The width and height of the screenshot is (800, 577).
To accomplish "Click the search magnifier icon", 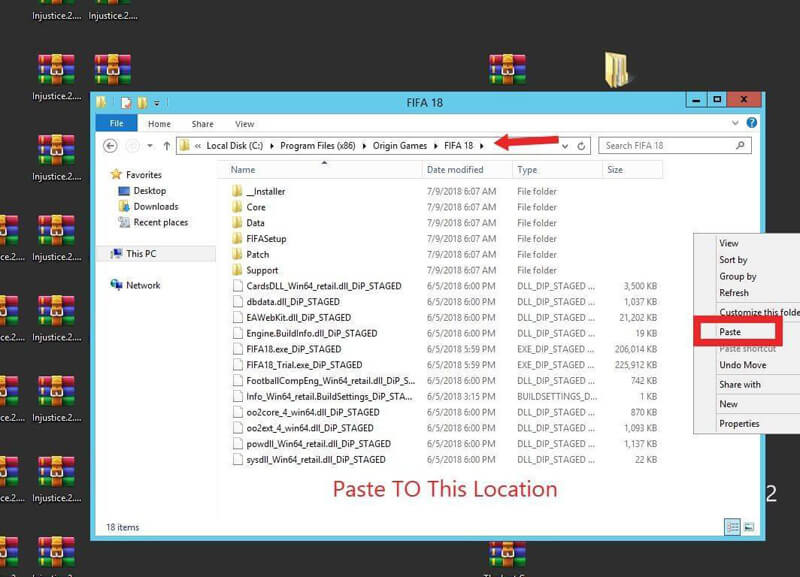I will (740, 145).
